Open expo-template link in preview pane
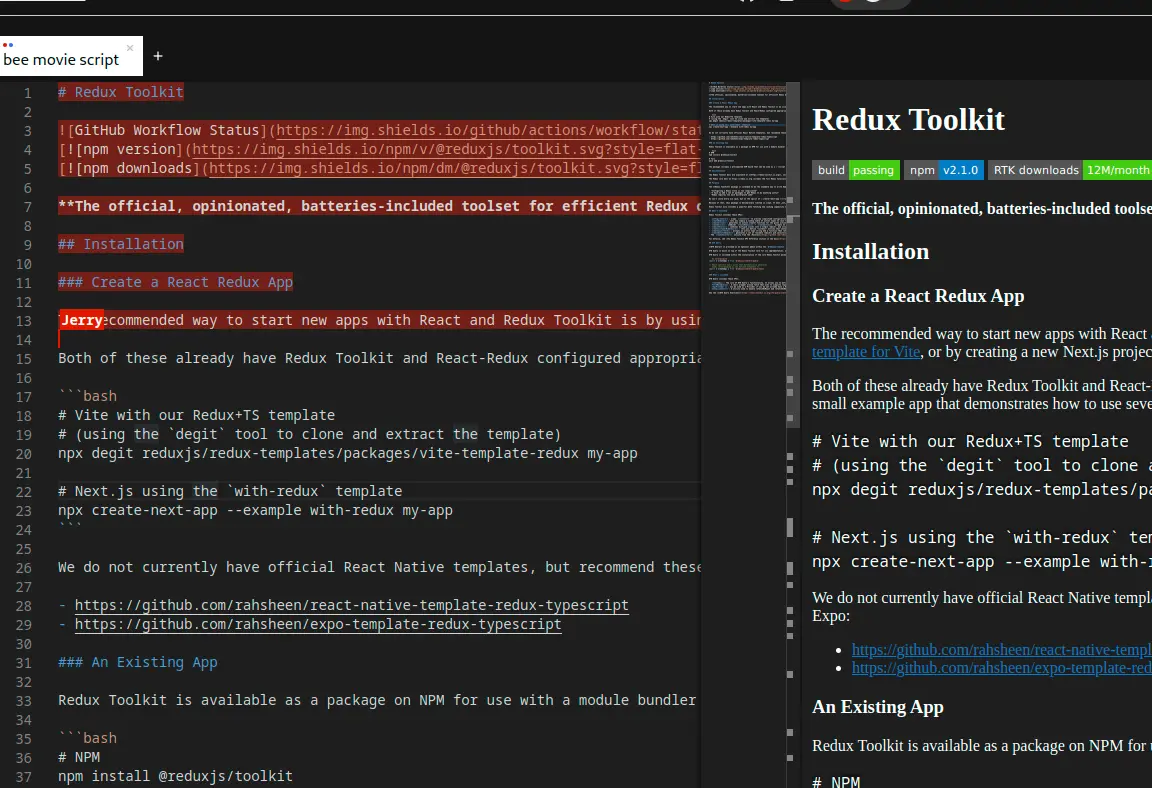The image size is (1152, 788). tap(1000, 668)
